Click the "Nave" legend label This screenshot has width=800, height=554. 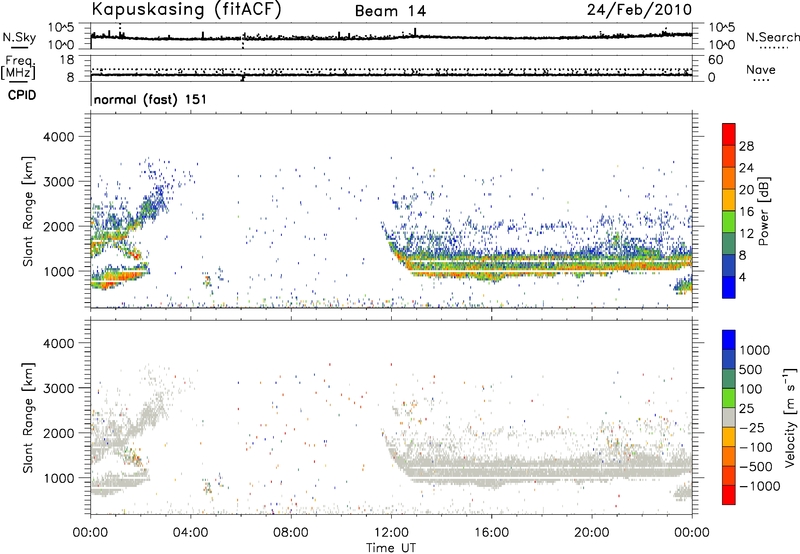pyautogui.click(x=761, y=70)
